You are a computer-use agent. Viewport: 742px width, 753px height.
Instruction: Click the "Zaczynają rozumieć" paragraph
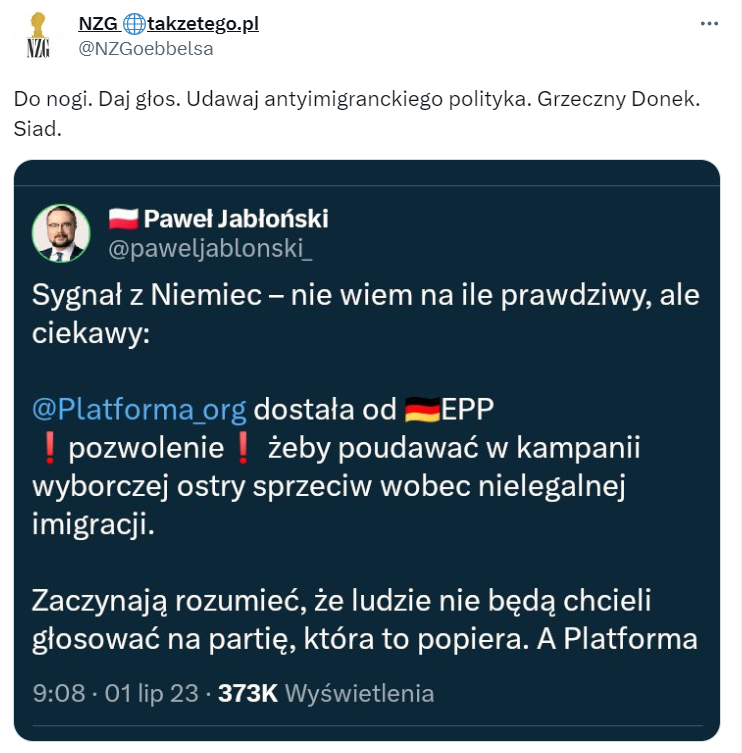365,620
